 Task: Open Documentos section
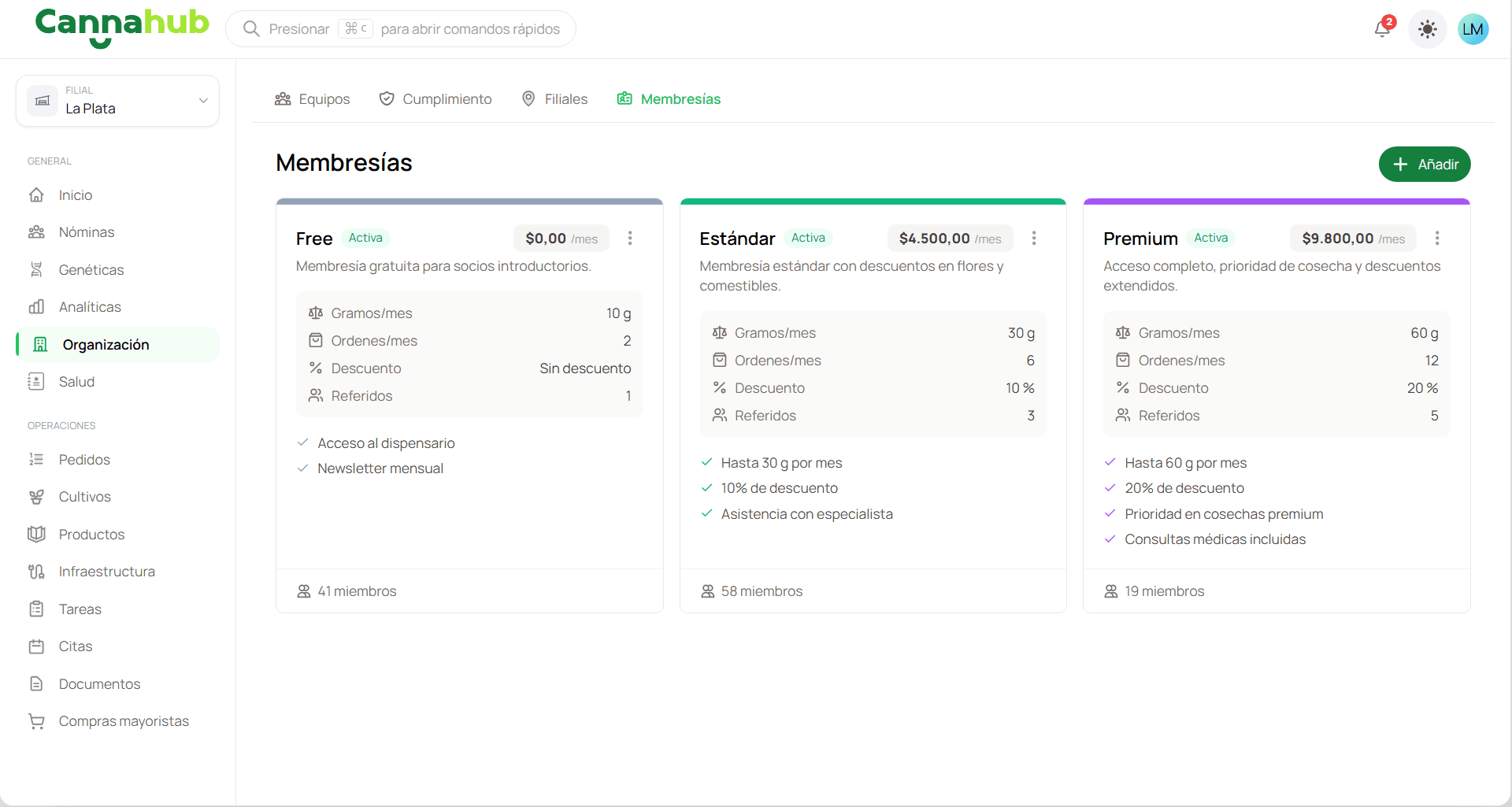[x=117, y=684]
